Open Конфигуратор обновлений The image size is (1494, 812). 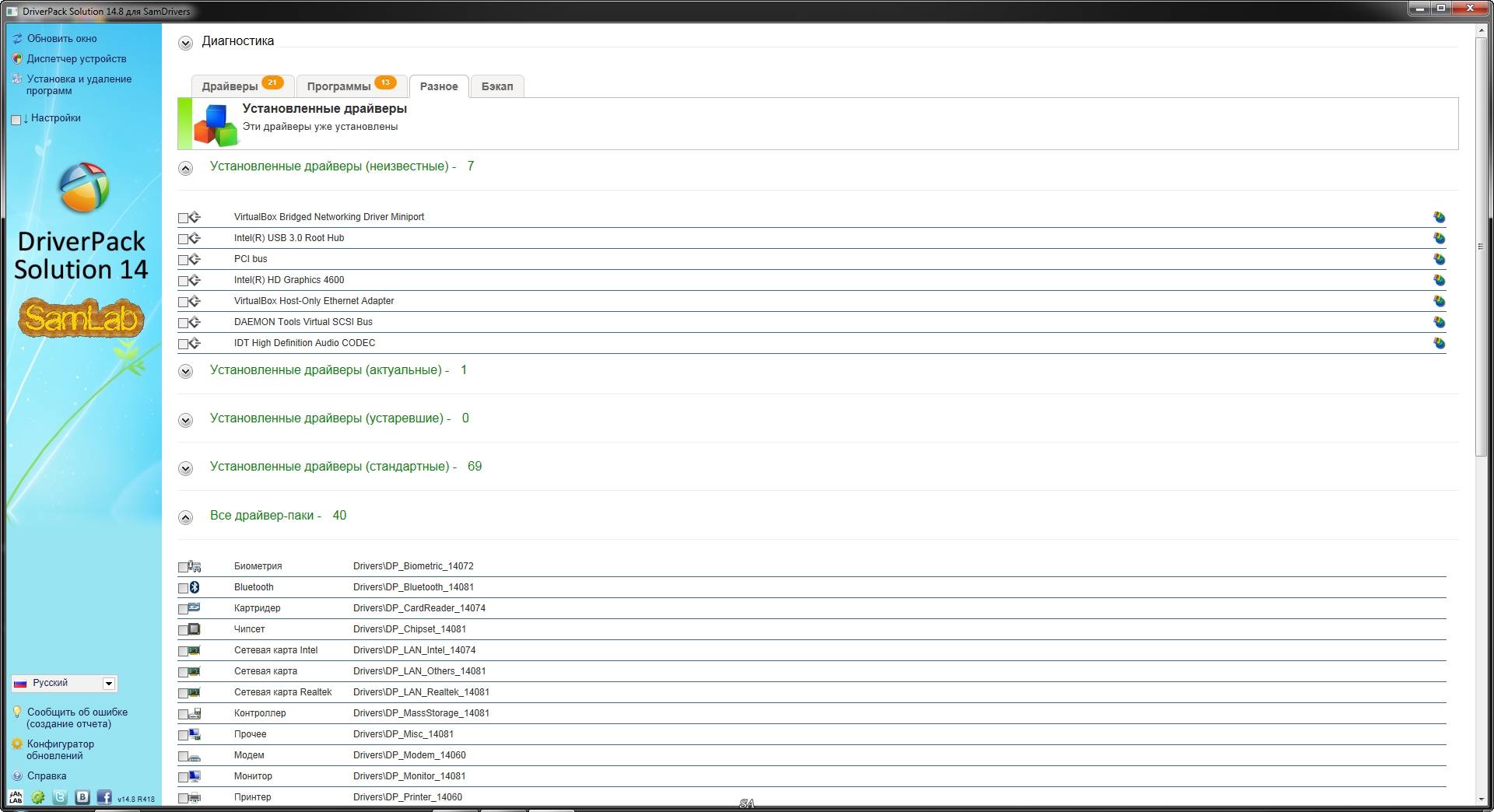pyautogui.click(x=60, y=750)
